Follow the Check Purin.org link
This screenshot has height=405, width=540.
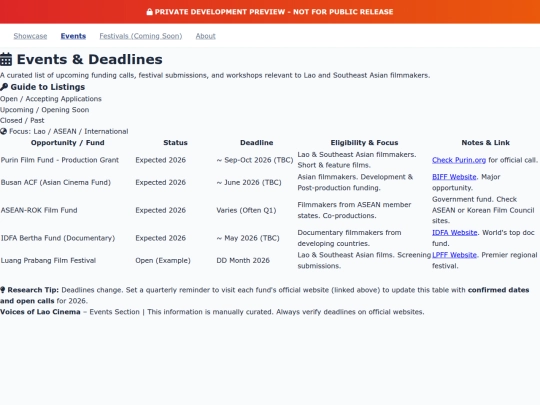[459, 160]
